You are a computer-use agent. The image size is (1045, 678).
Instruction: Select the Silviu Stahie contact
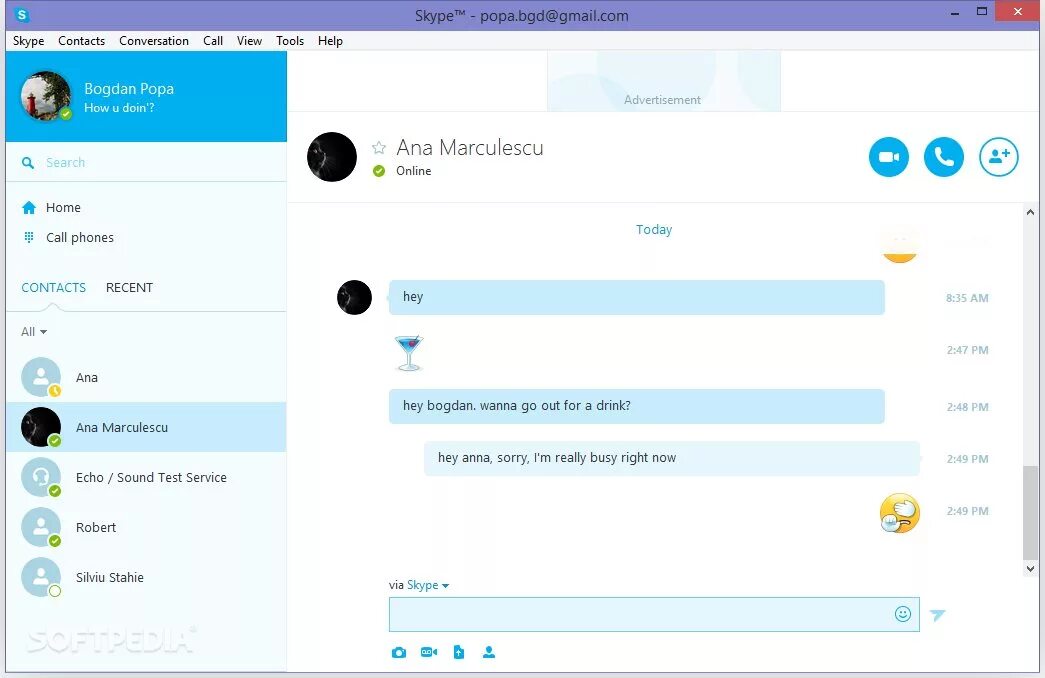coord(146,577)
